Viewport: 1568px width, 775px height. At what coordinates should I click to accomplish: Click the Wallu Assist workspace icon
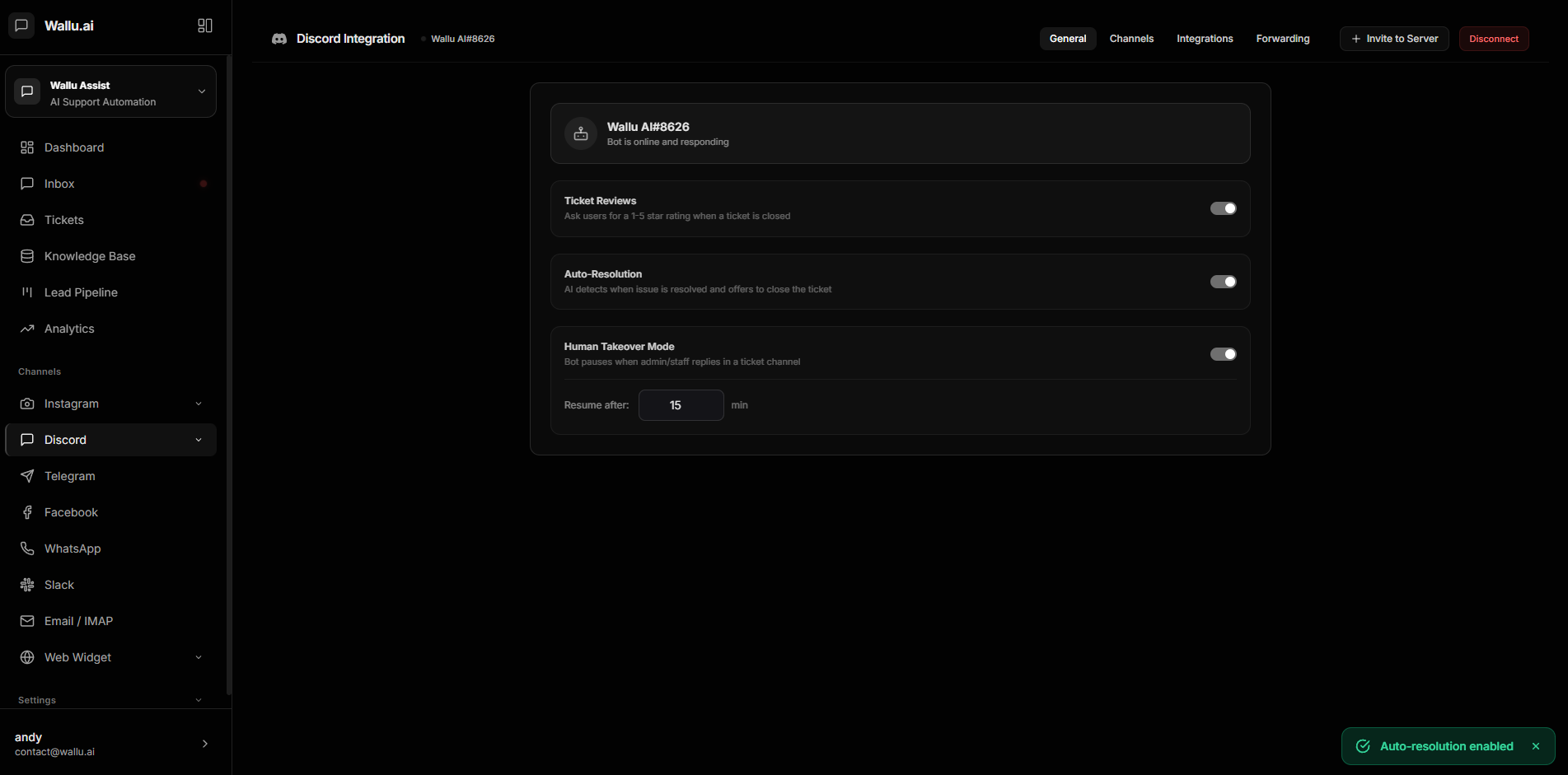coord(27,91)
